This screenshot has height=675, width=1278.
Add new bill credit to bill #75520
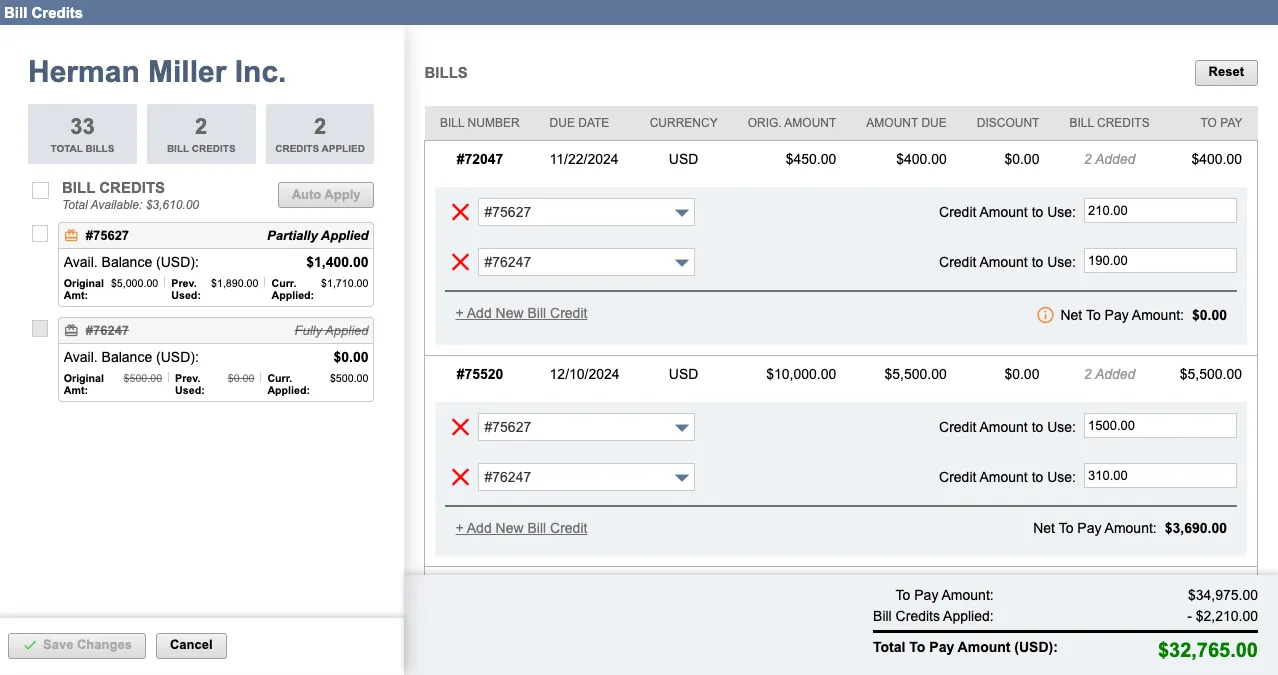521,528
